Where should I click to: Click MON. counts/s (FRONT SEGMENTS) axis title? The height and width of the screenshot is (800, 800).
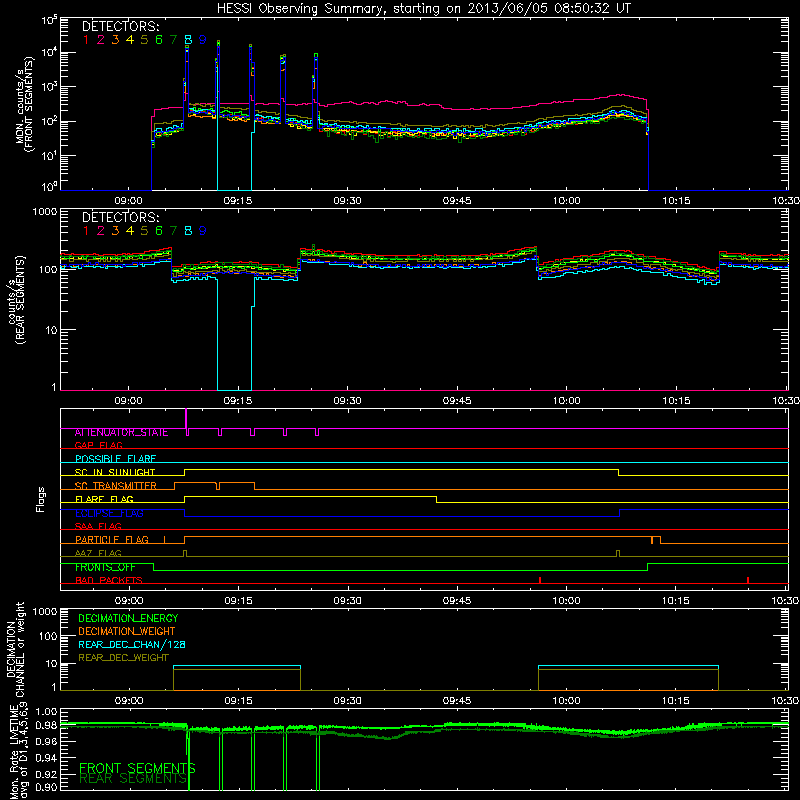[x=24, y=104]
